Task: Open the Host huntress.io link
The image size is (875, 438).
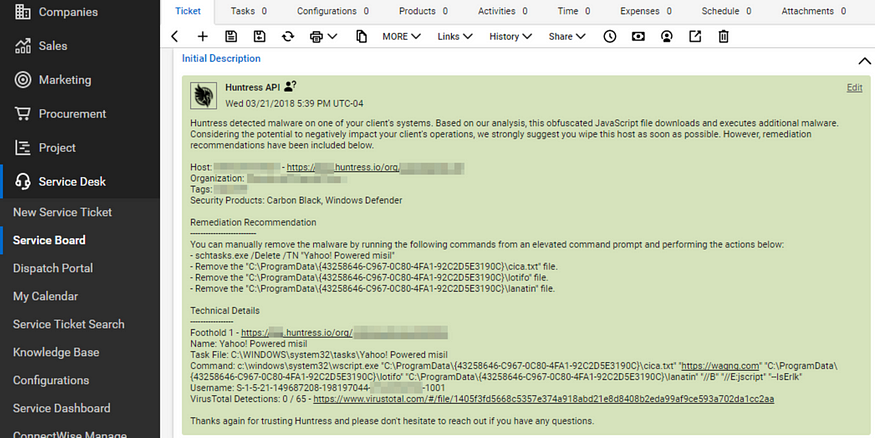Action: (x=376, y=167)
